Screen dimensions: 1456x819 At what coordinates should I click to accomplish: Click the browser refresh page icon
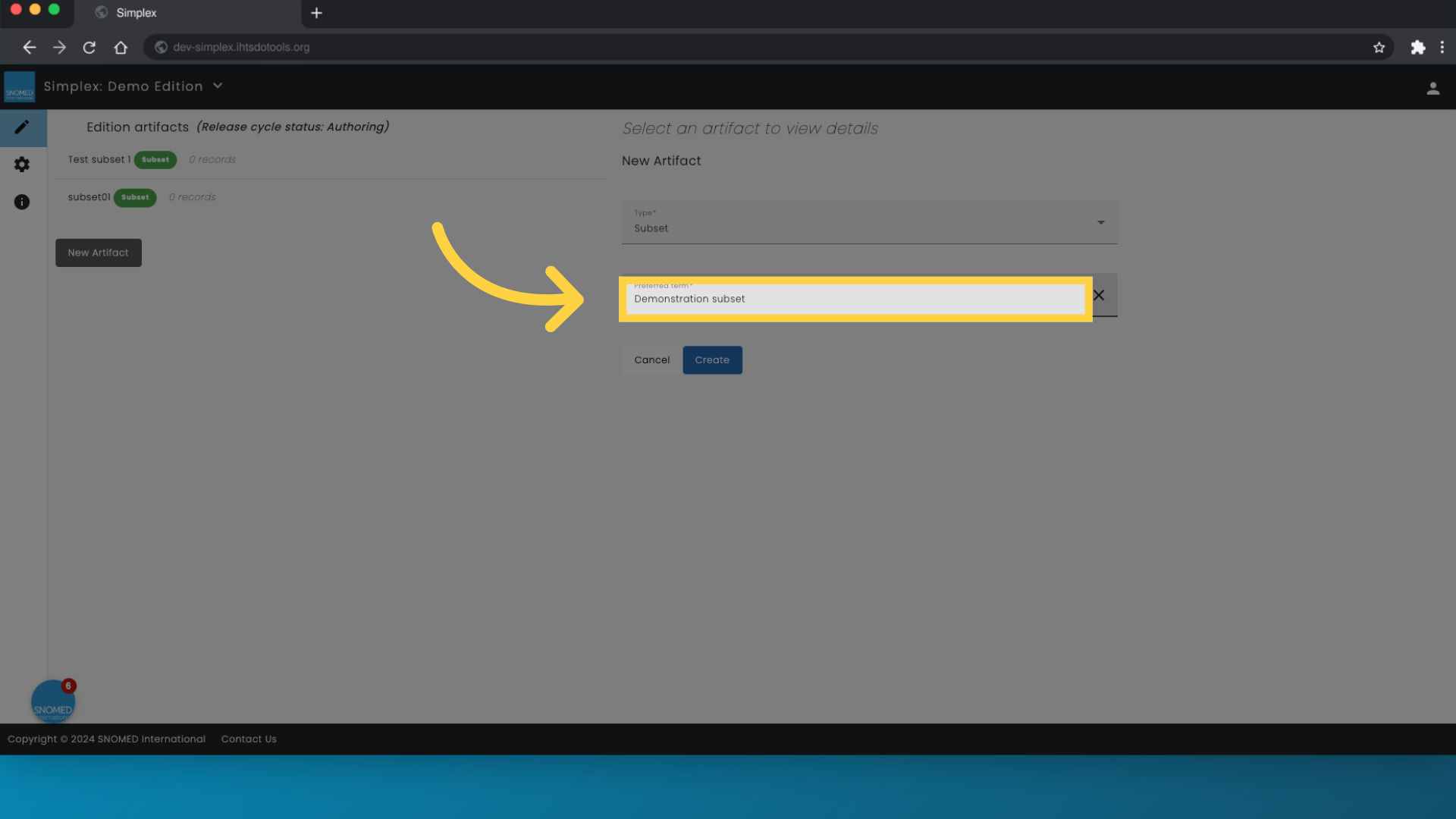89,47
